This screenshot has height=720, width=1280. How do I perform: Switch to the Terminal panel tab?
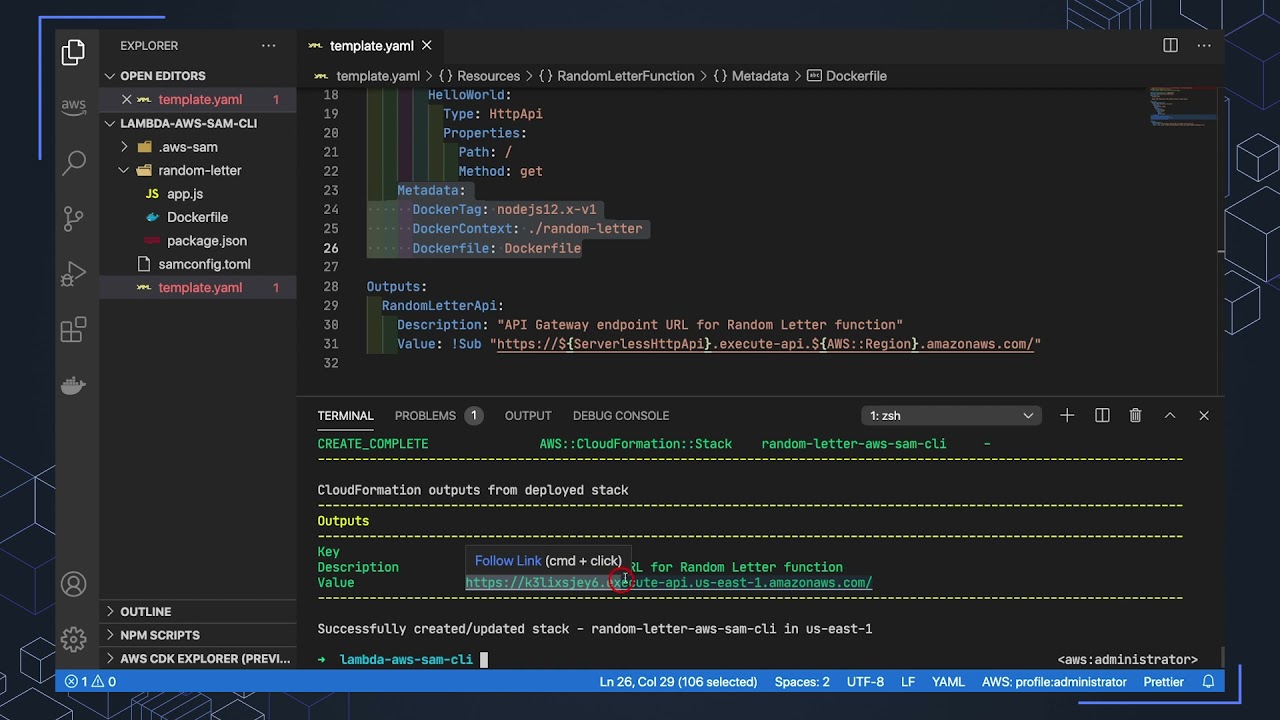(345, 416)
